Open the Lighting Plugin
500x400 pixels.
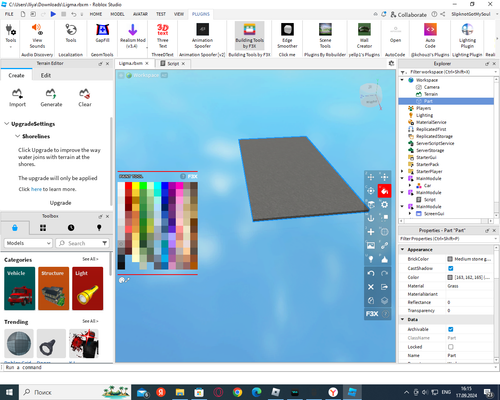coord(467,36)
